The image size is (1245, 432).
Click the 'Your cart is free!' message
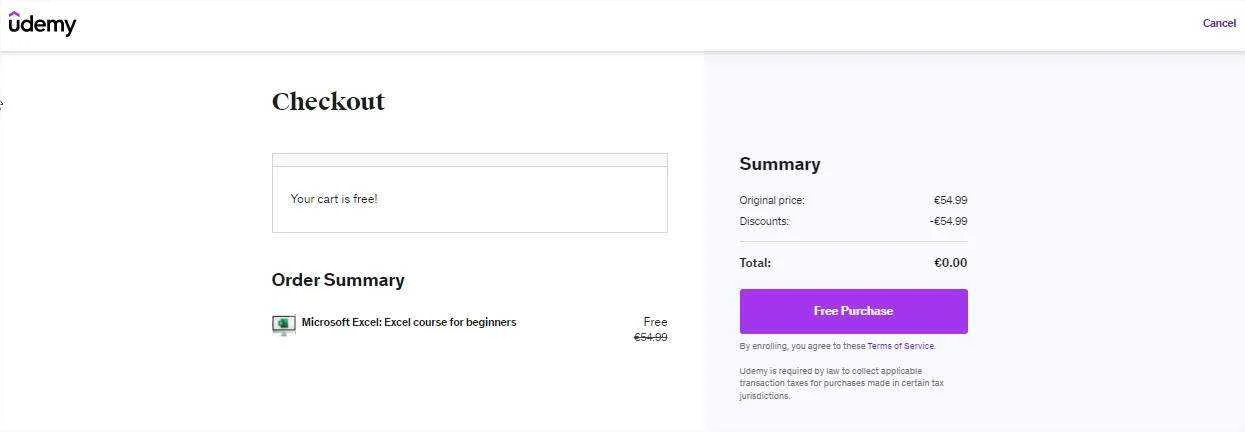coord(334,199)
